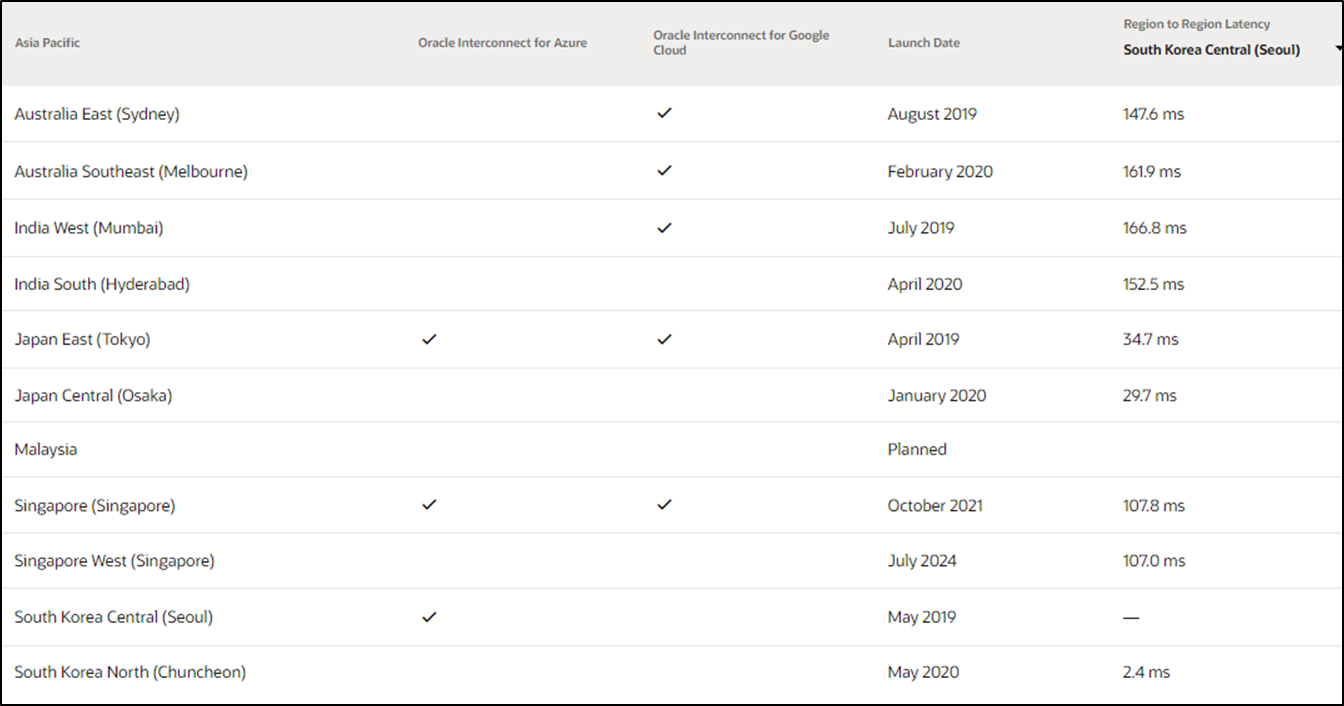Click the Planned launch status for Malaysia
Image resolution: width=1344 pixels, height=706 pixels.
click(917, 450)
